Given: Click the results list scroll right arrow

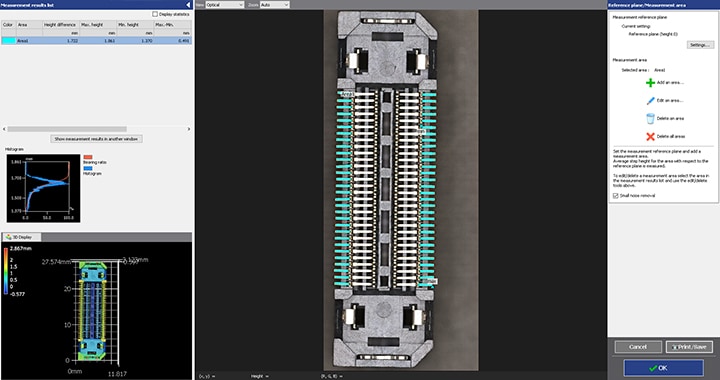Looking at the screenshot, I should [x=189, y=129].
